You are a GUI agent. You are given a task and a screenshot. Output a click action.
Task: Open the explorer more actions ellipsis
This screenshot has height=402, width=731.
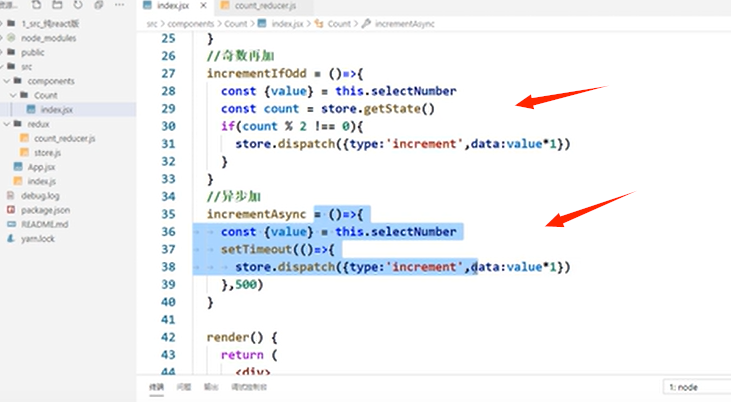point(119,5)
